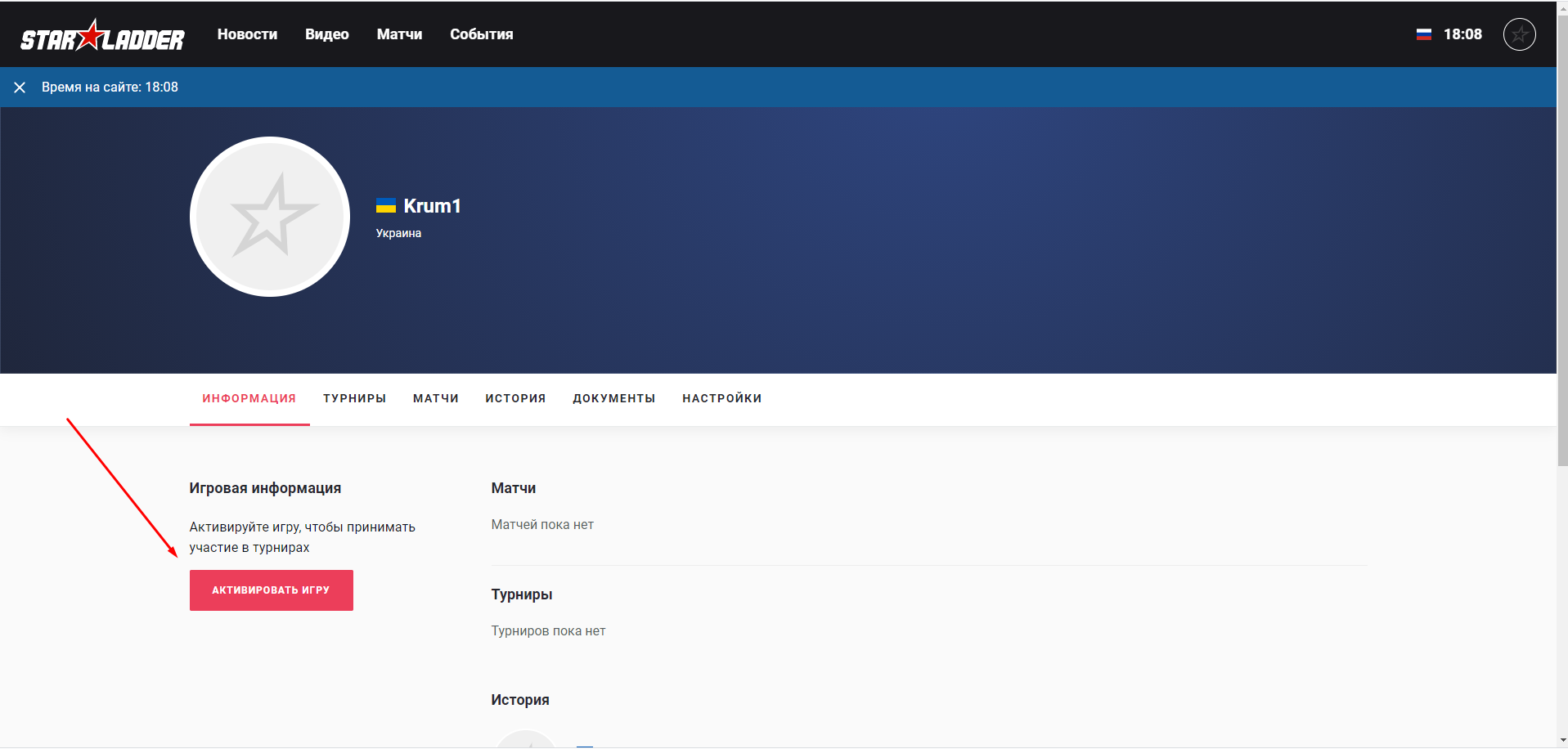Click the Матчей пока нет text
The width and height of the screenshot is (1568, 749).
tap(542, 525)
